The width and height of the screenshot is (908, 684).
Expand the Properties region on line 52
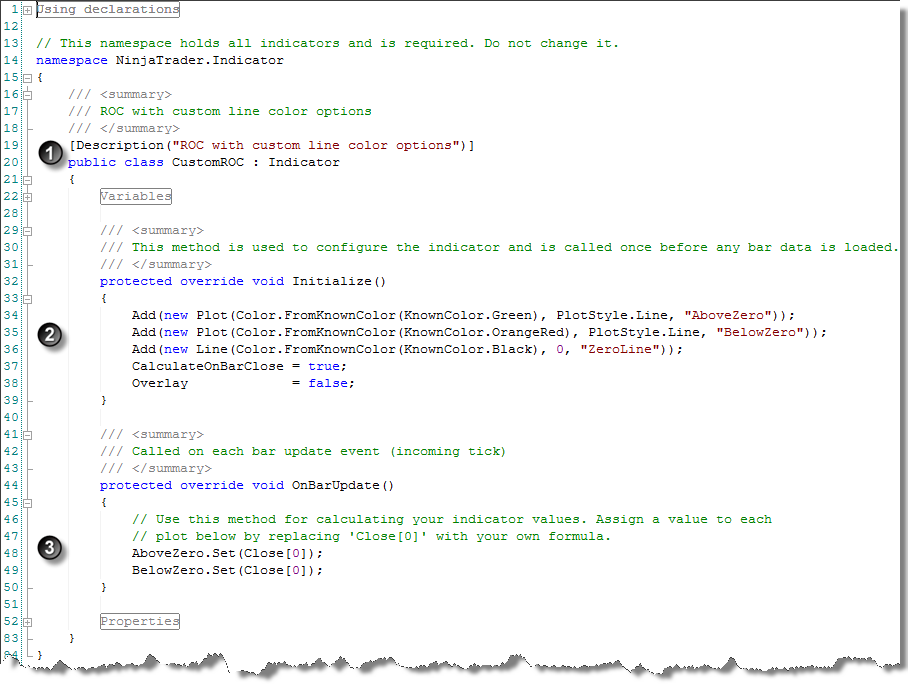[27, 622]
